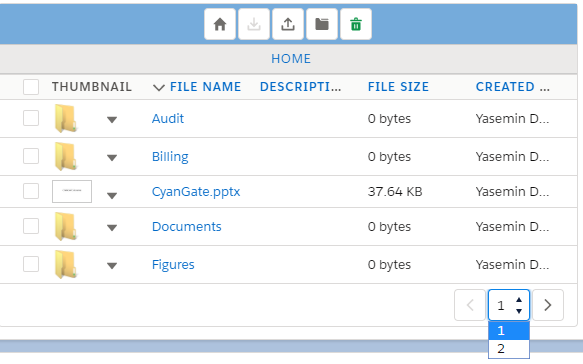This screenshot has height=364, width=583.
Task: Select the CyanGate.pptx row checkbox
Action: pos(31,191)
